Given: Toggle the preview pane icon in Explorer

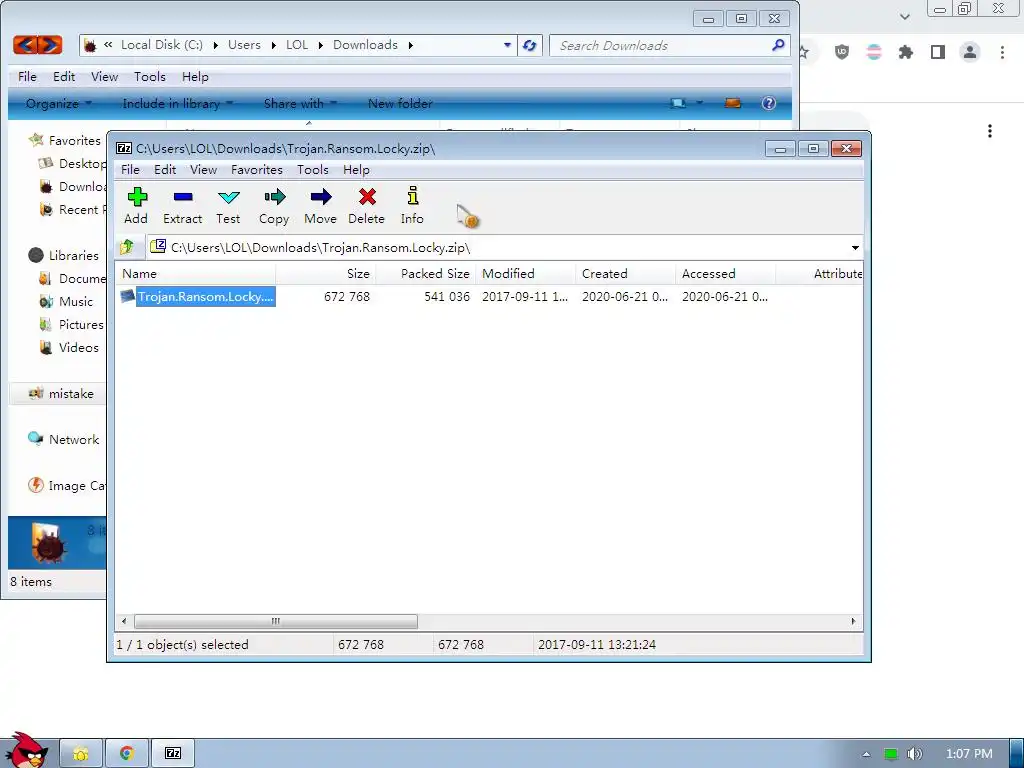Looking at the screenshot, I should (x=733, y=103).
